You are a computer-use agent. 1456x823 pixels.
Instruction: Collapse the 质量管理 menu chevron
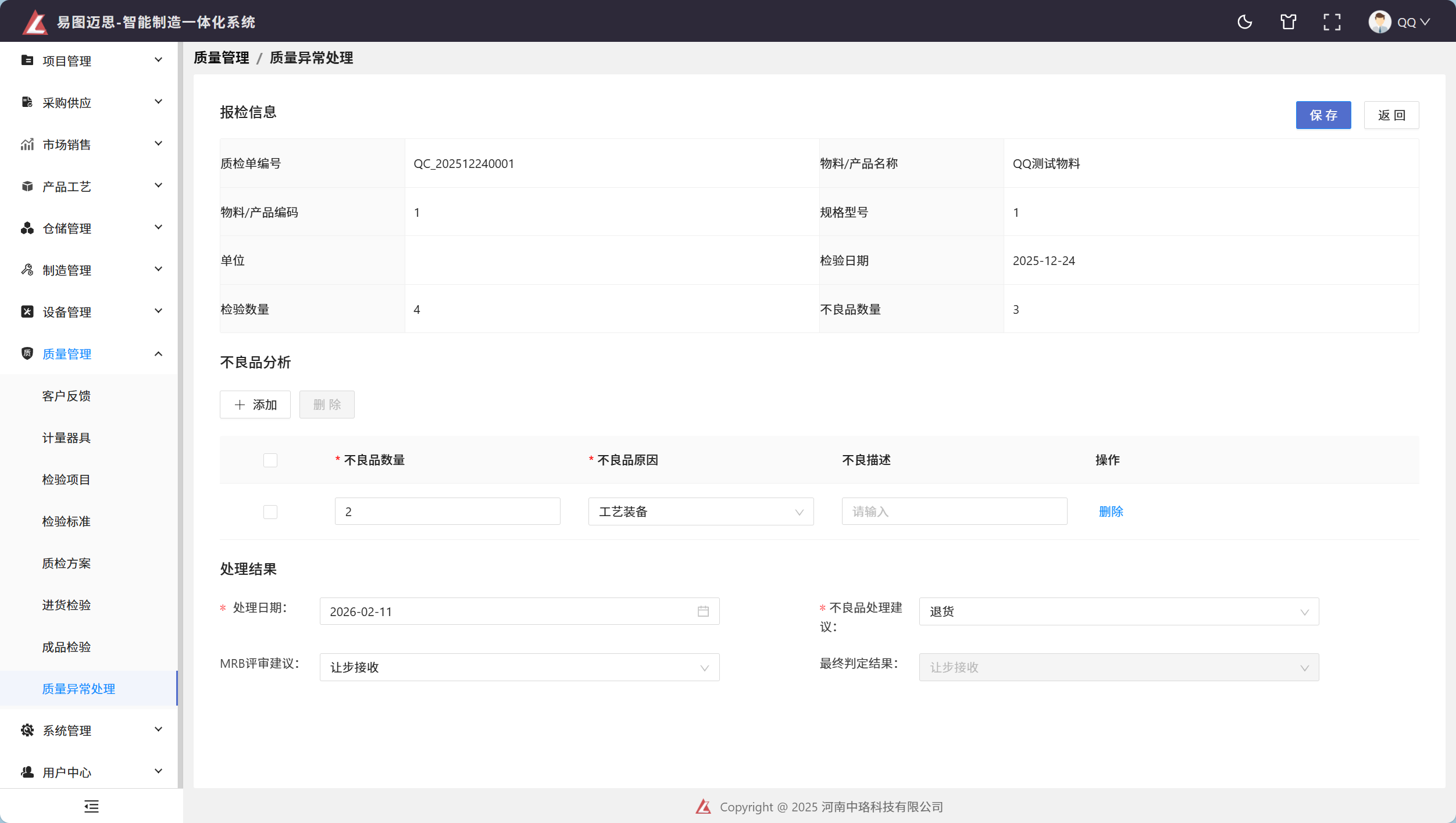(x=158, y=353)
